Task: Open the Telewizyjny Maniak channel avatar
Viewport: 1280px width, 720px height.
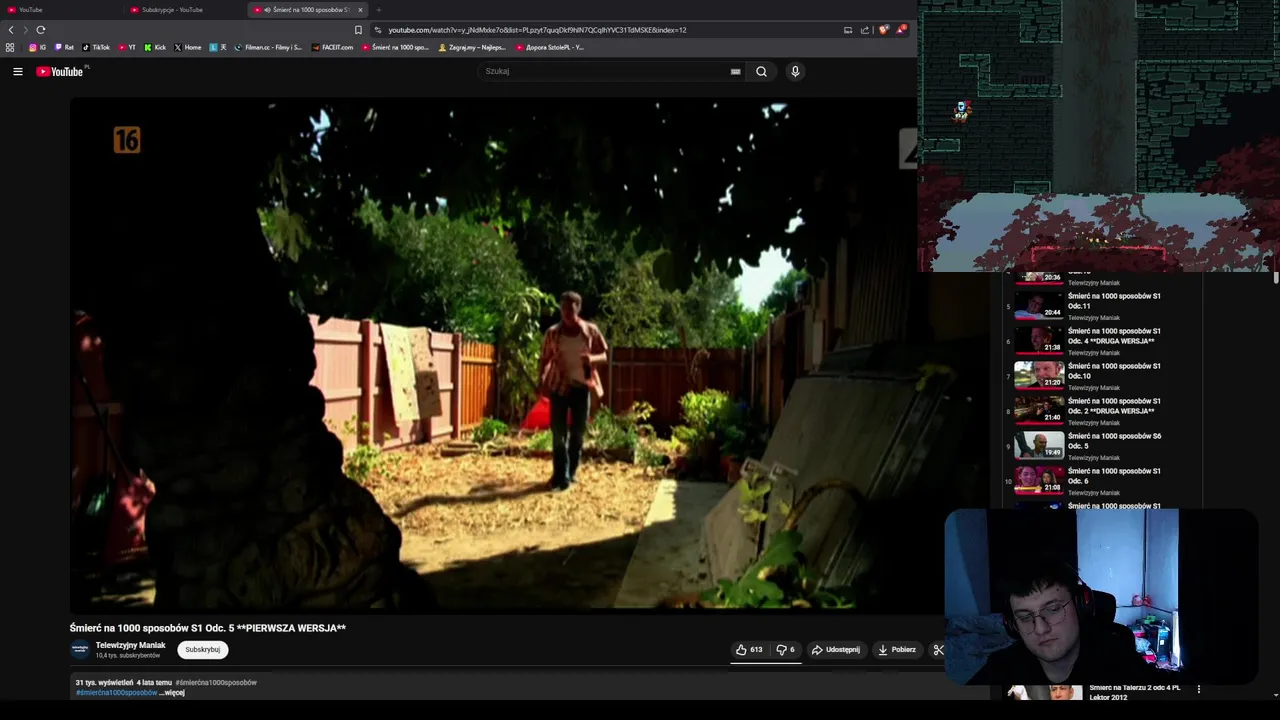Action: tap(80, 650)
